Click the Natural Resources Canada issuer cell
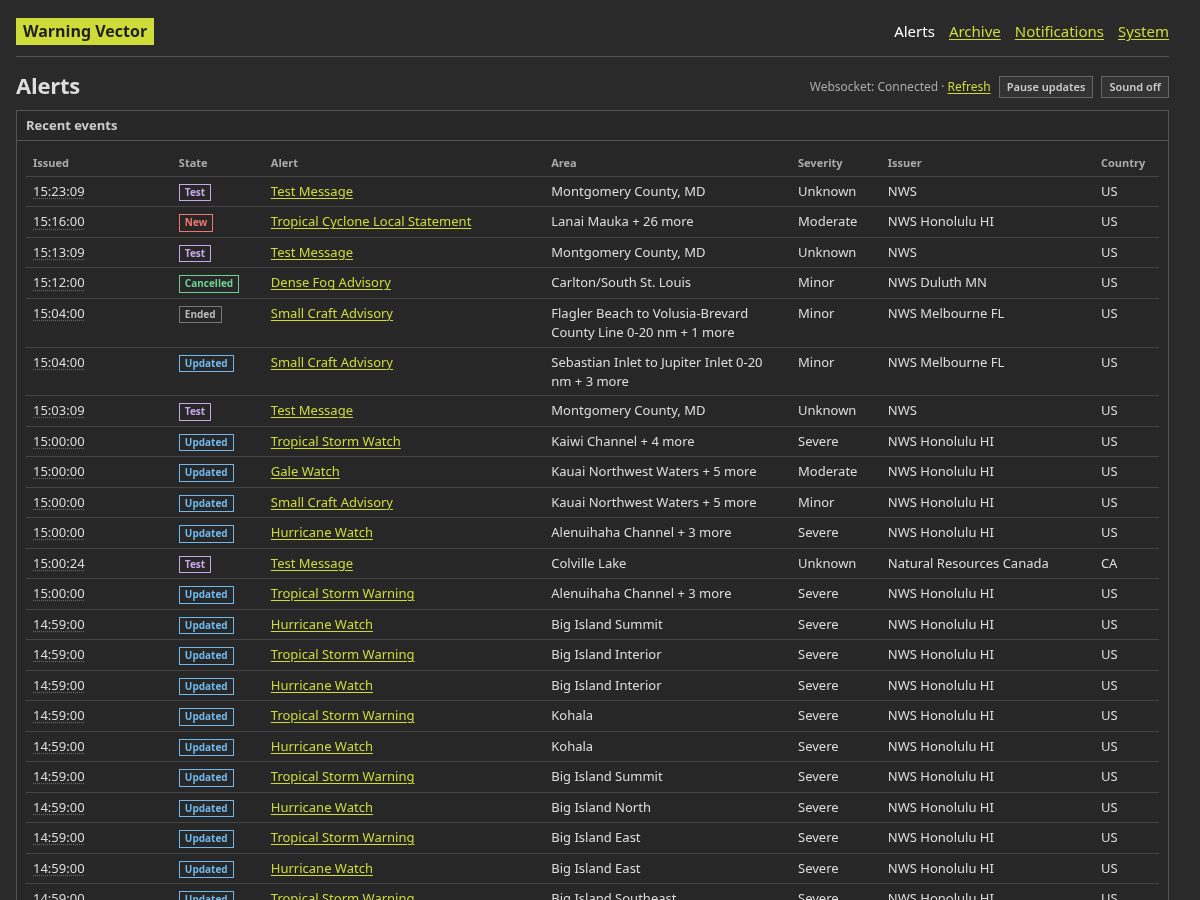This screenshot has width=1200, height=900. [x=968, y=564]
